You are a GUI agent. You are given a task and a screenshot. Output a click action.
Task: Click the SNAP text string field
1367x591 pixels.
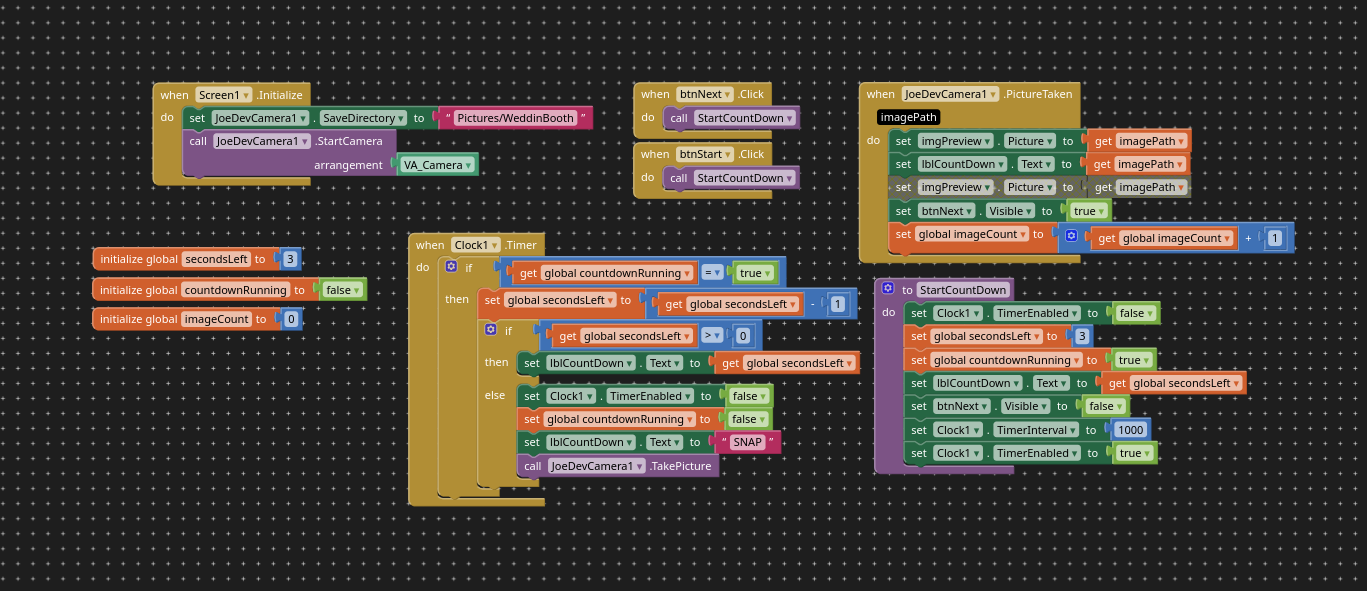coord(748,442)
